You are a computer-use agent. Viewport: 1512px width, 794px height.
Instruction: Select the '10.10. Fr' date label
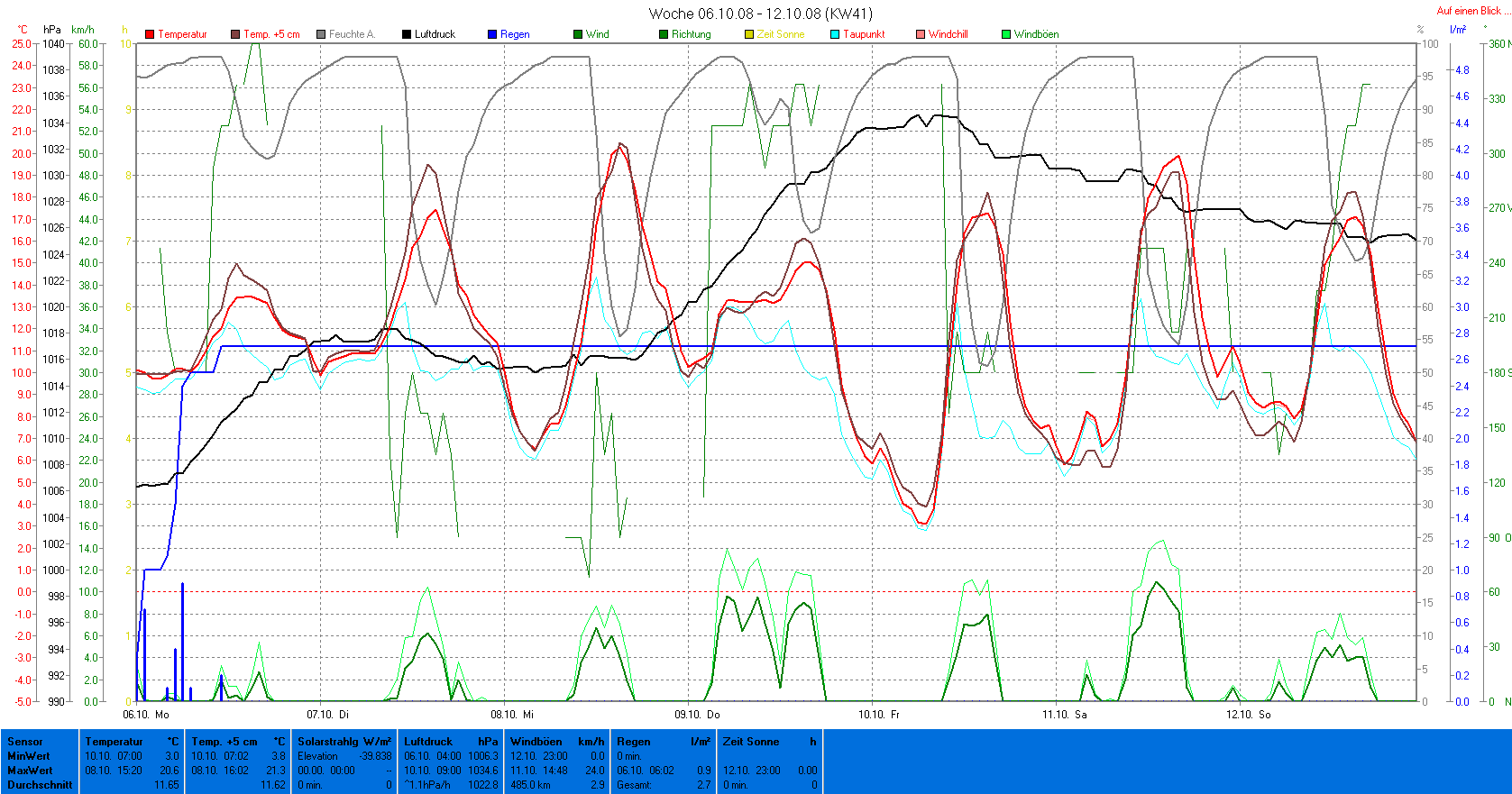click(879, 715)
